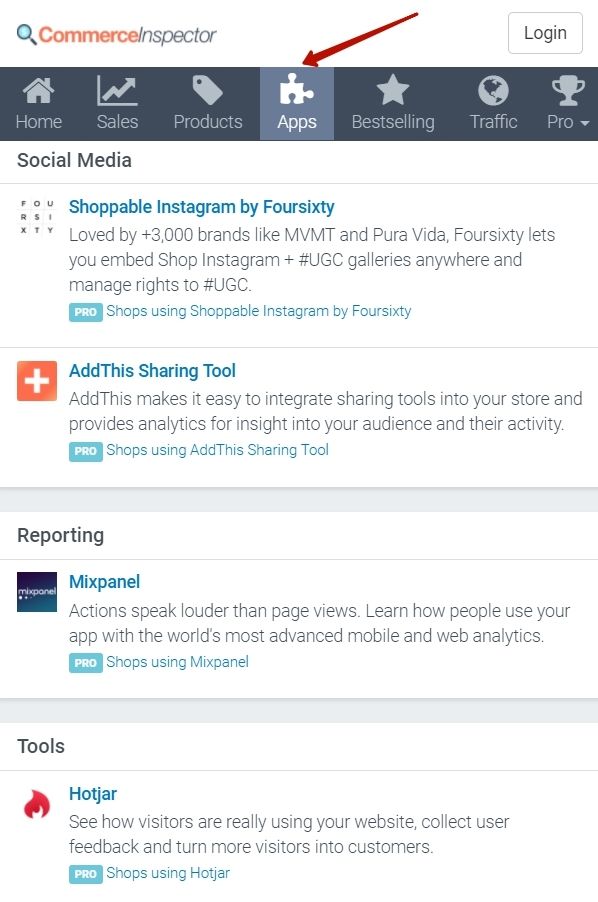Expand the Pro dropdown arrow

point(585,123)
